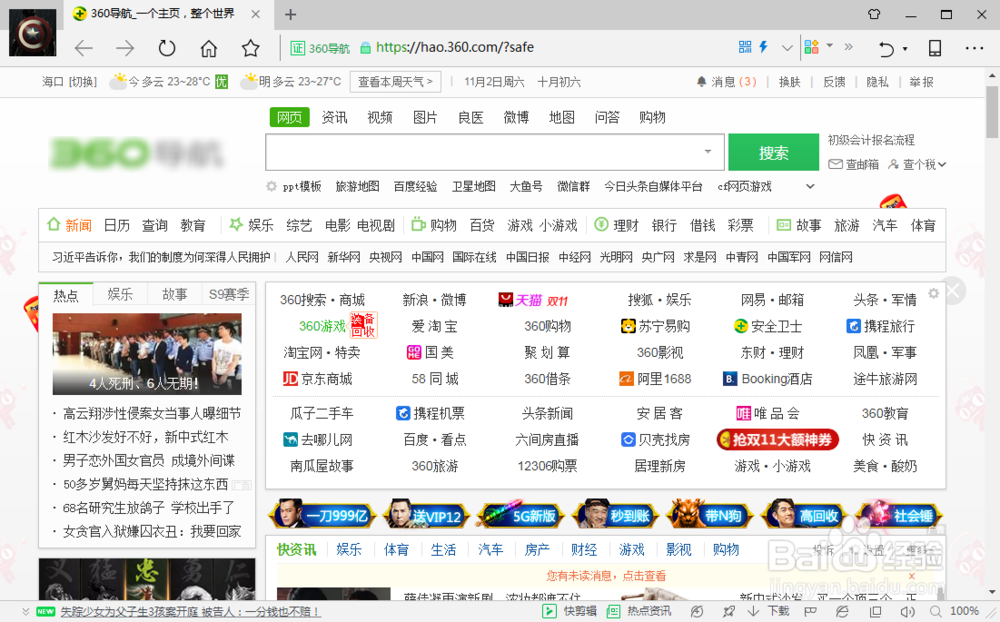Click the browser back arrow

point(84,48)
